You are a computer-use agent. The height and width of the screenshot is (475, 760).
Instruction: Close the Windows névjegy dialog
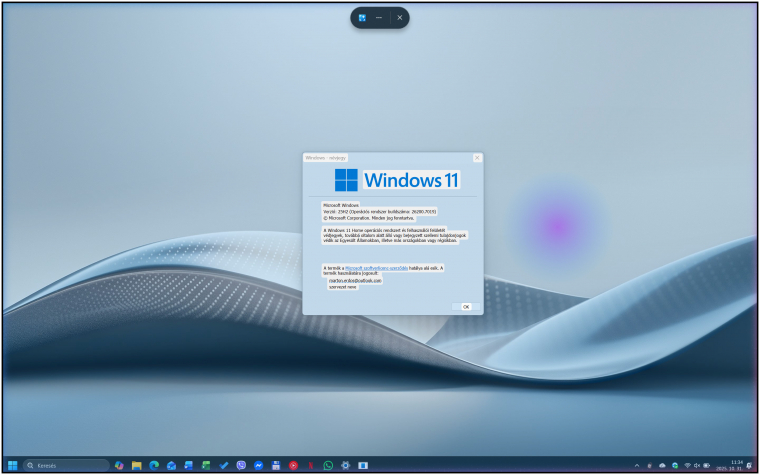click(x=477, y=157)
